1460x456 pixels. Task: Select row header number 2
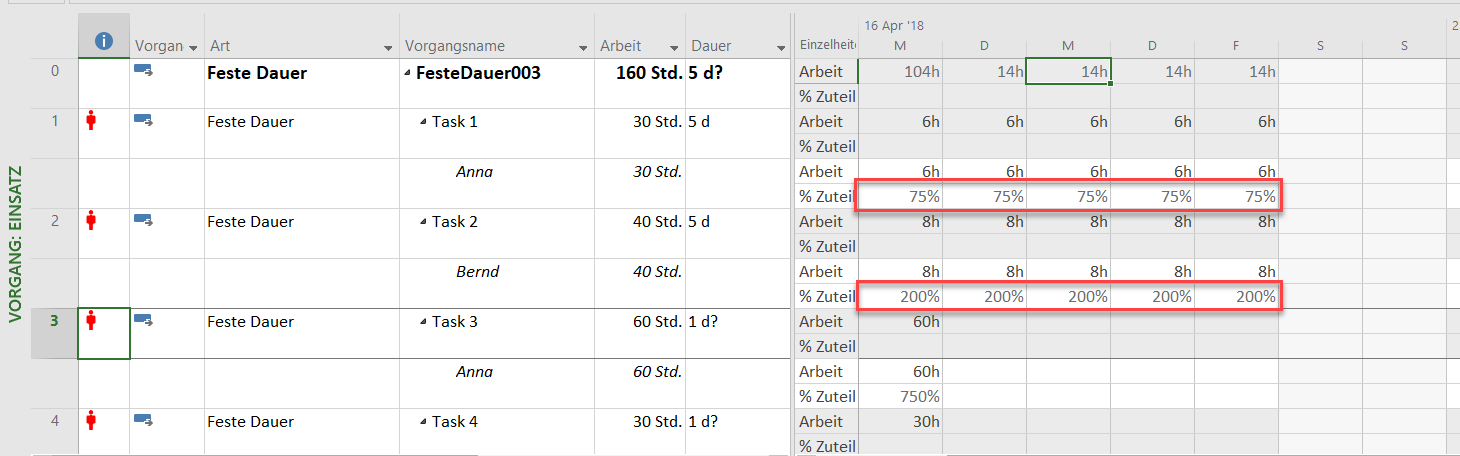click(55, 221)
